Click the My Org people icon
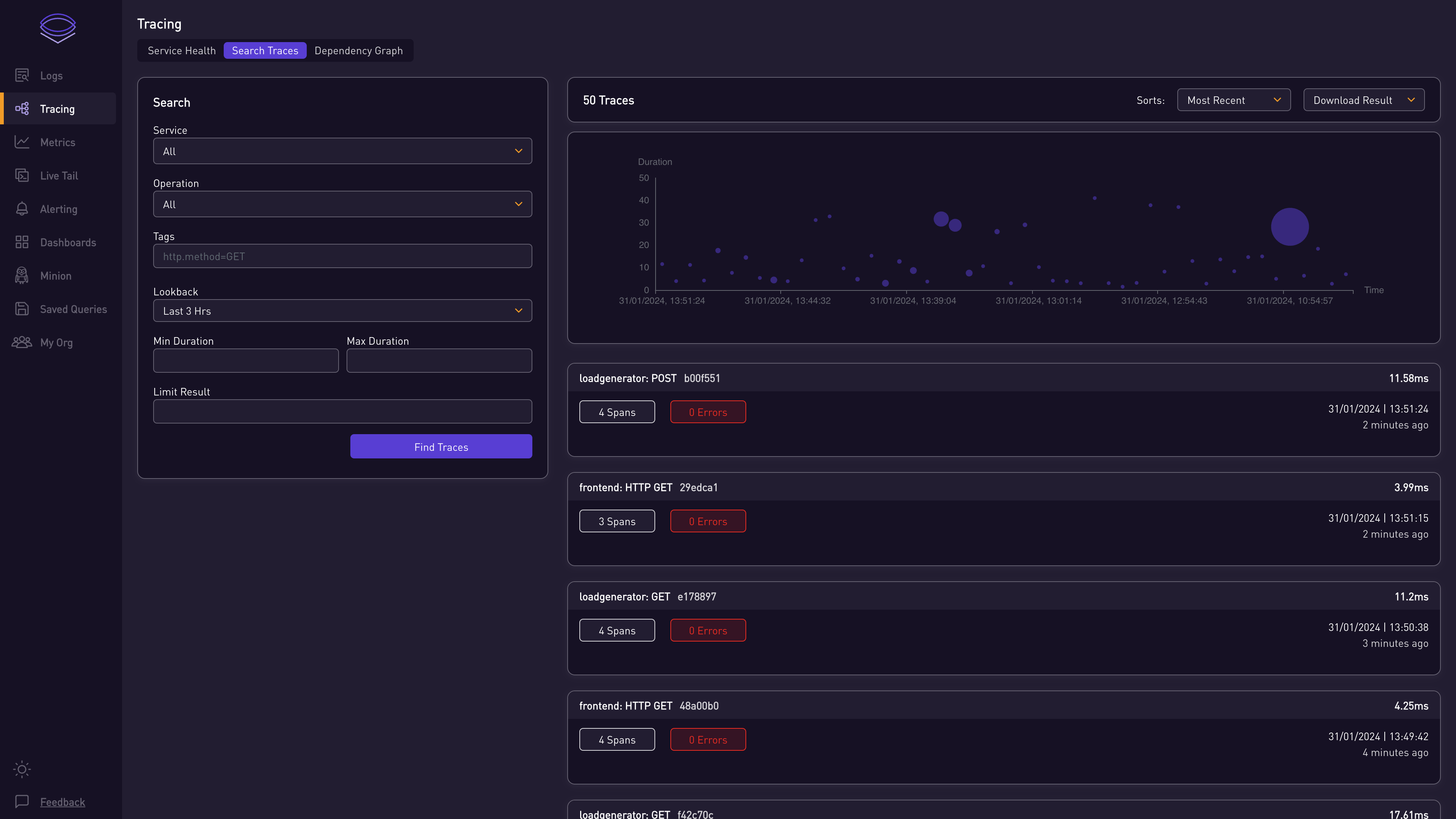Viewport: 1456px width, 819px height. [x=22, y=342]
